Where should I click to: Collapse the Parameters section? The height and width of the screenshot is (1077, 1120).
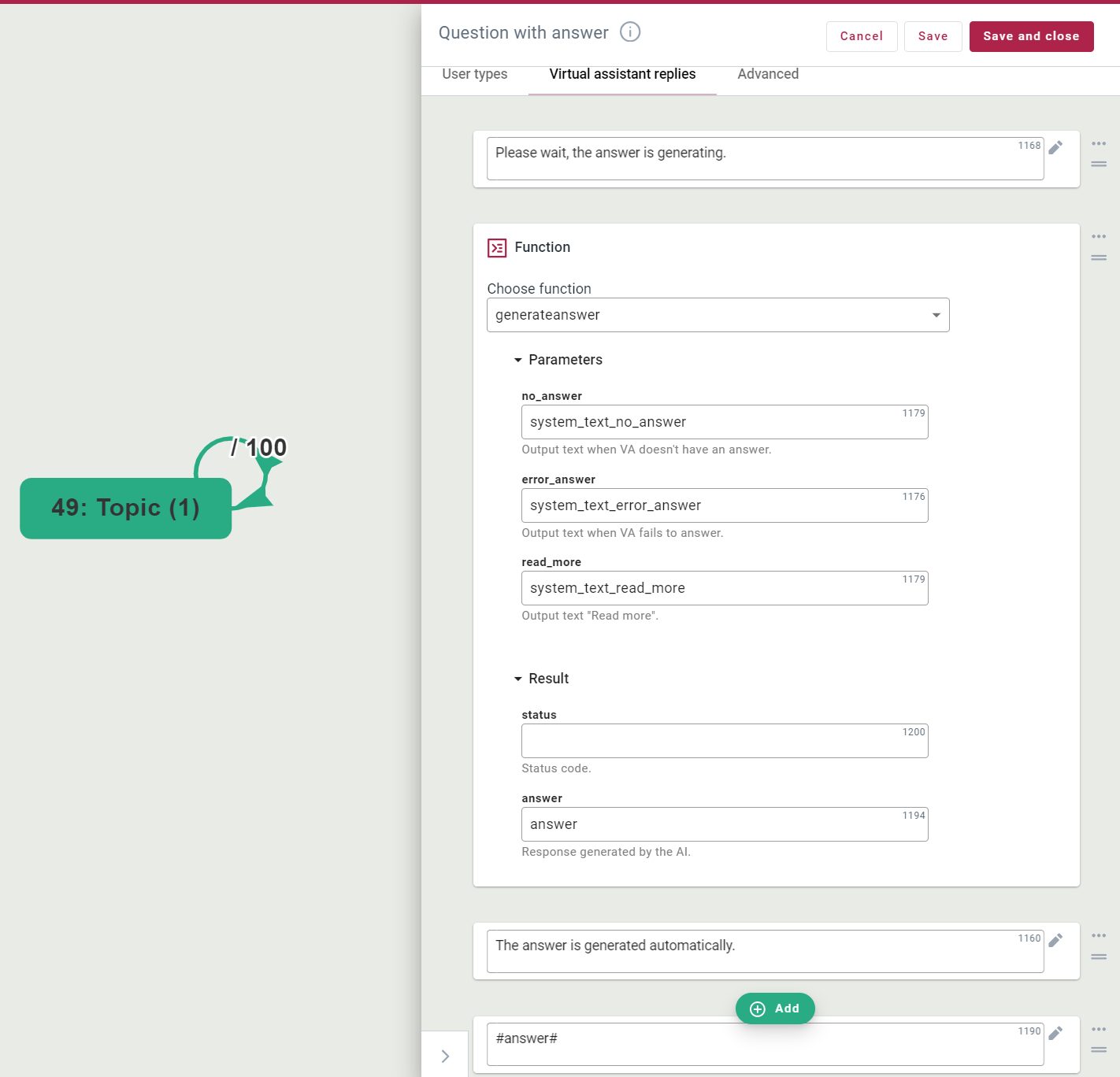click(x=518, y=360)
